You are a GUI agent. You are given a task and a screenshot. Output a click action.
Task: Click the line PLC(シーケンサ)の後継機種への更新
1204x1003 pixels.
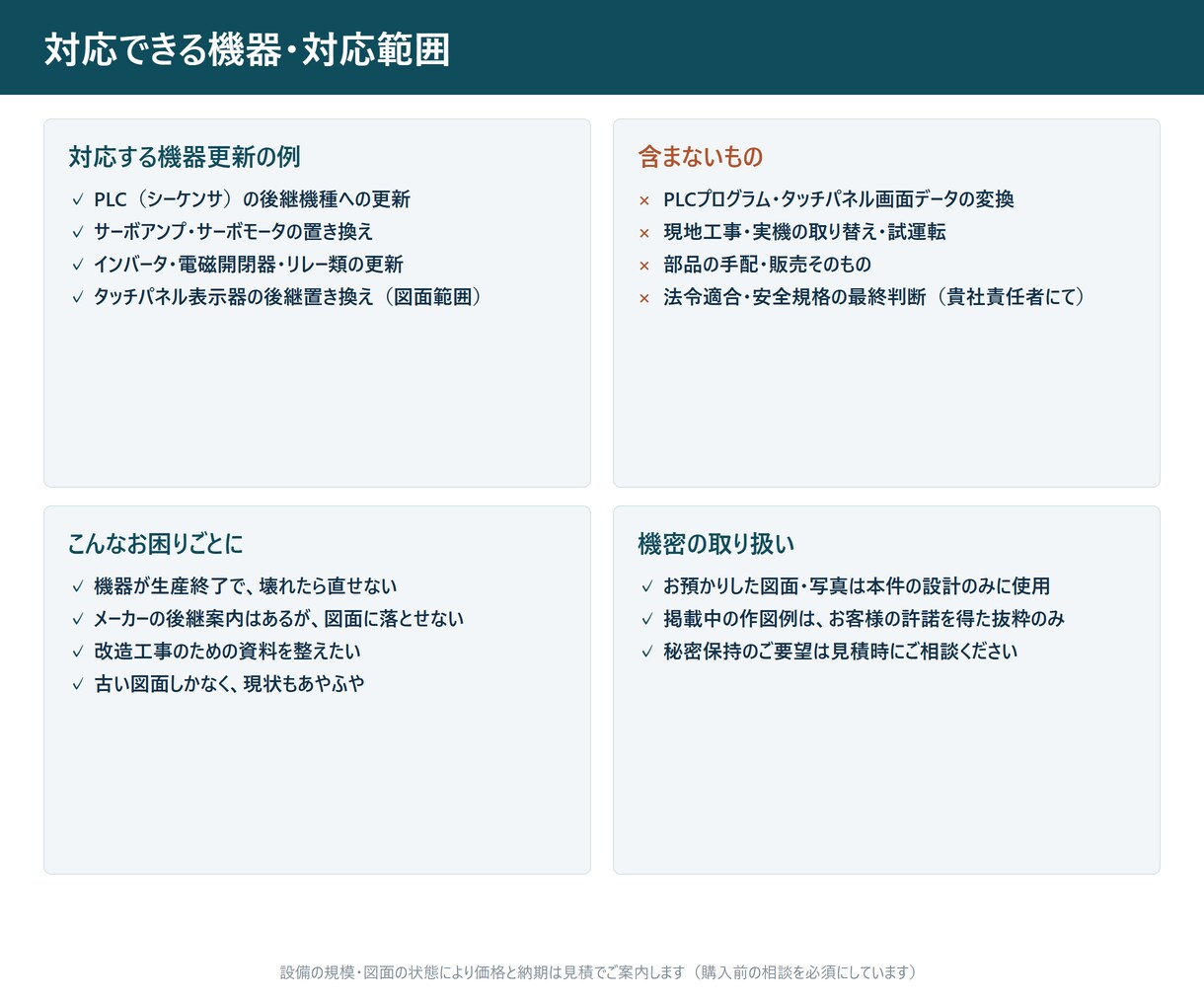coord(252,199)
